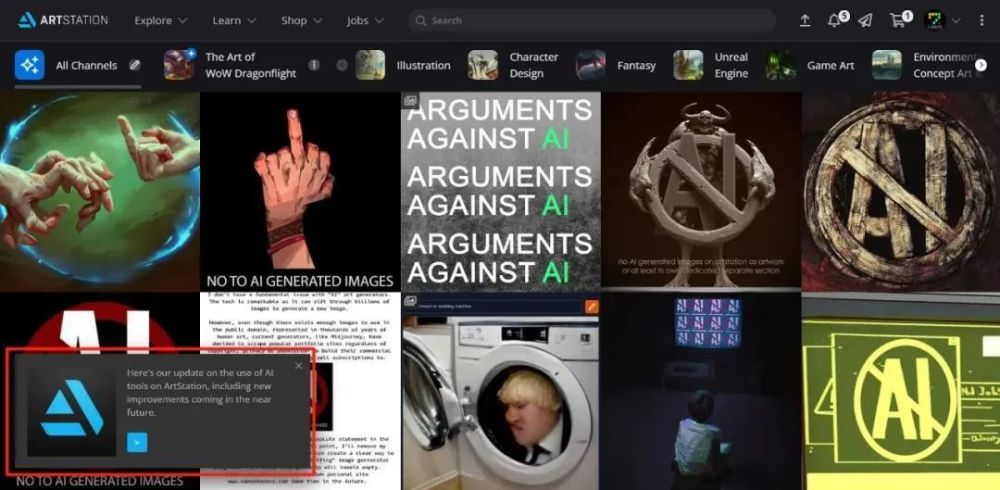Expand the Explore dropdown menu

click(x=161, y=20)
